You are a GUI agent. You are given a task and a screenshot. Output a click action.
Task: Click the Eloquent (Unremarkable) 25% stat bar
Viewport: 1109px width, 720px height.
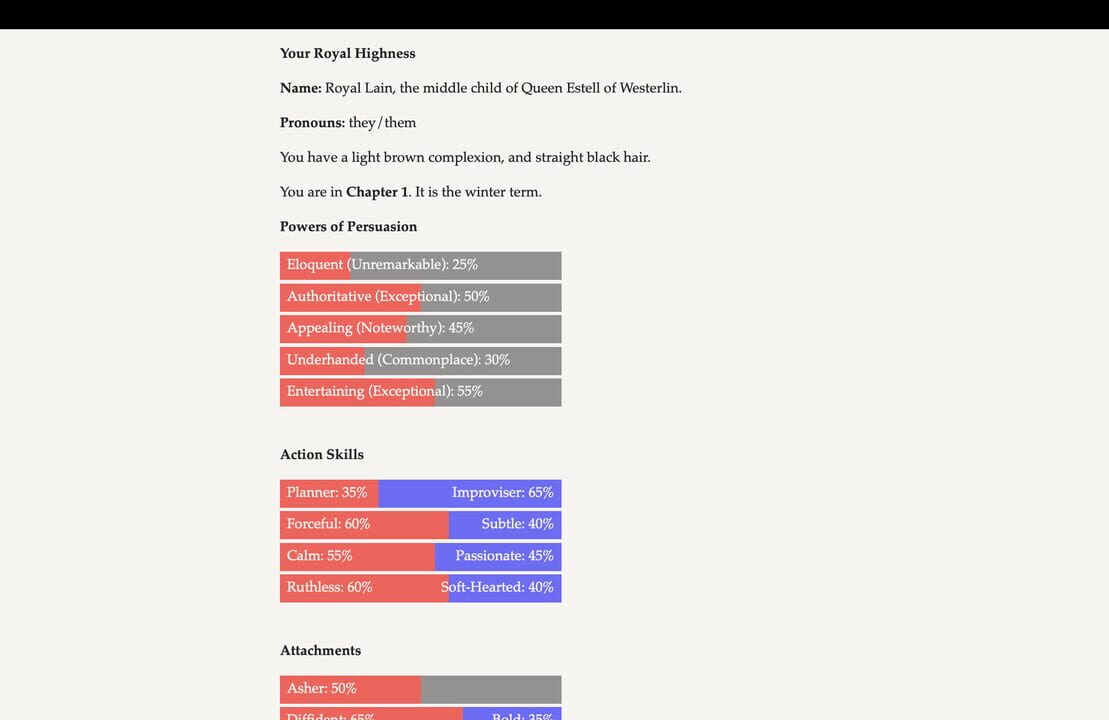click(420, 265)
